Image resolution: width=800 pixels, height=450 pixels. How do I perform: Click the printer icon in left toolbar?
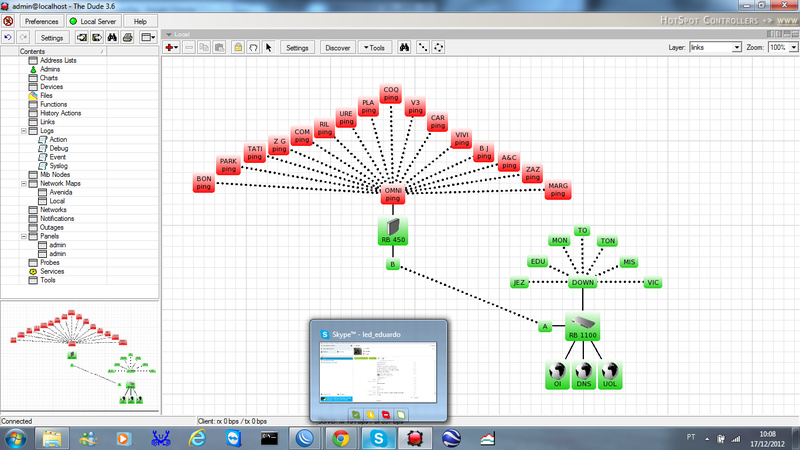tap(128, 37)
